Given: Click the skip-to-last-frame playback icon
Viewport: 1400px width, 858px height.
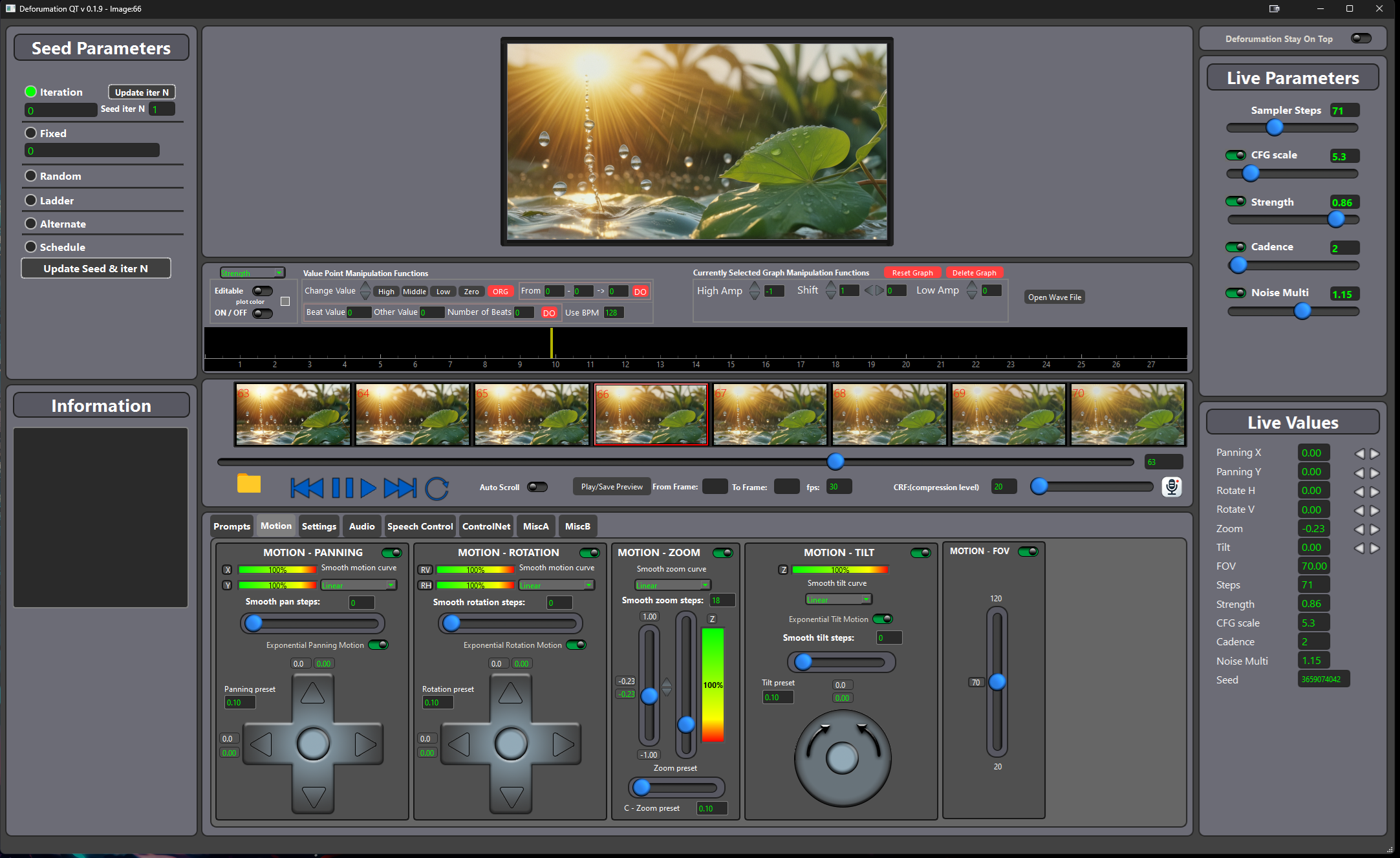Looking at the screenshot, I should pos(400,488).
